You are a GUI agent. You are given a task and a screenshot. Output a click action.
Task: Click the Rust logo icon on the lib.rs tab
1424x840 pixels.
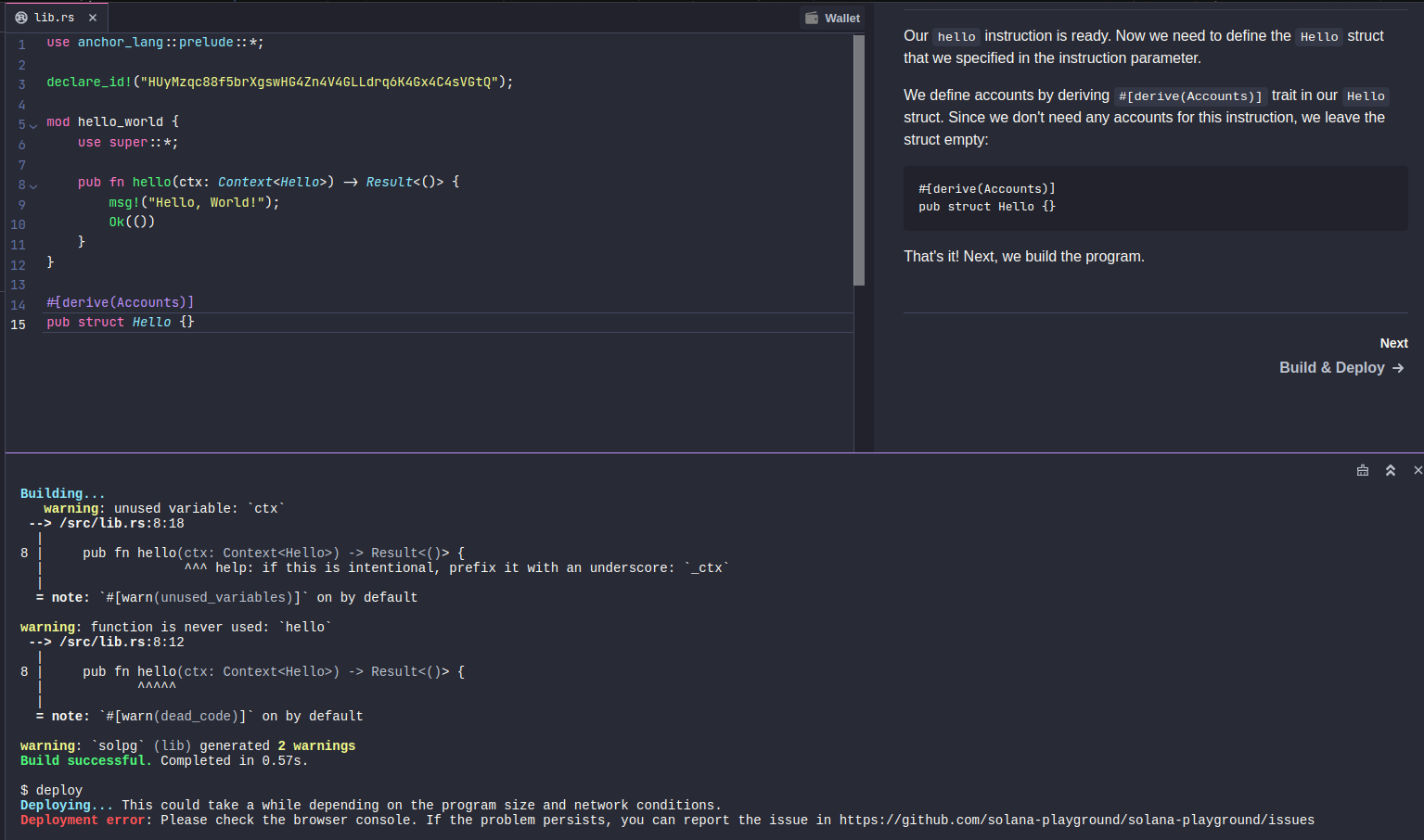tap(20, 16)
